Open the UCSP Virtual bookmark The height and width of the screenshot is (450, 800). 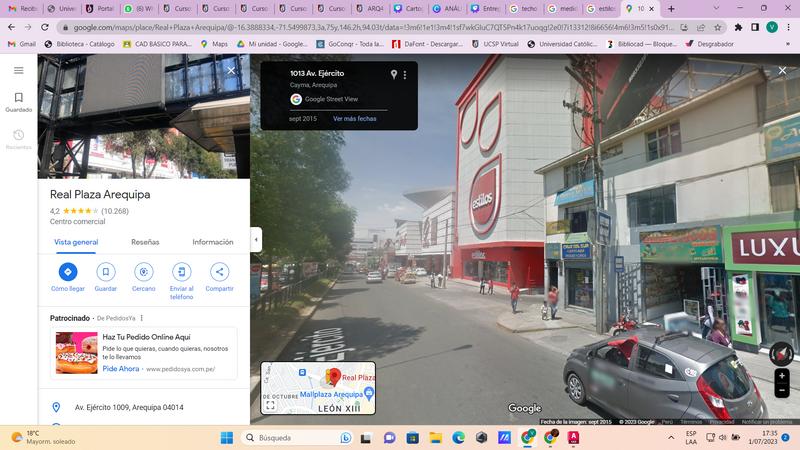pyautogui.click(x=495, y=44)
